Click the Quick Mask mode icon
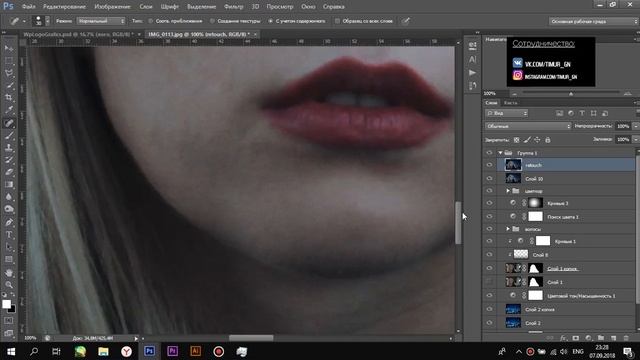Screen dimensions: 640x360 click(9, 321)
